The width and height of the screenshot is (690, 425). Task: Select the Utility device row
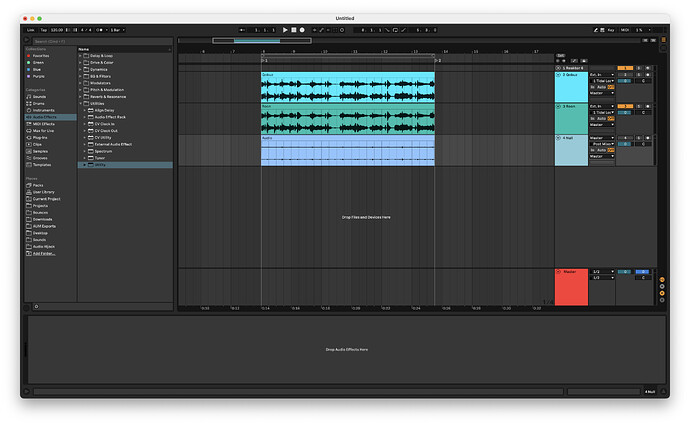[x=125, y=165]
